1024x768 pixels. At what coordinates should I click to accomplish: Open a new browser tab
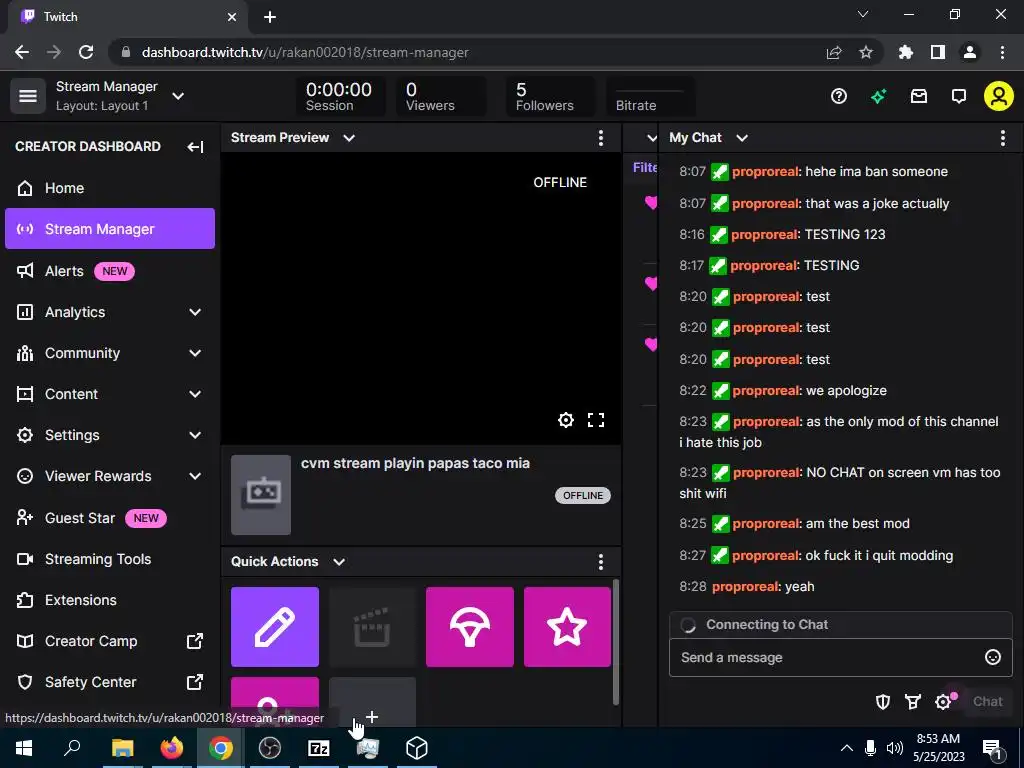(270, 17)
